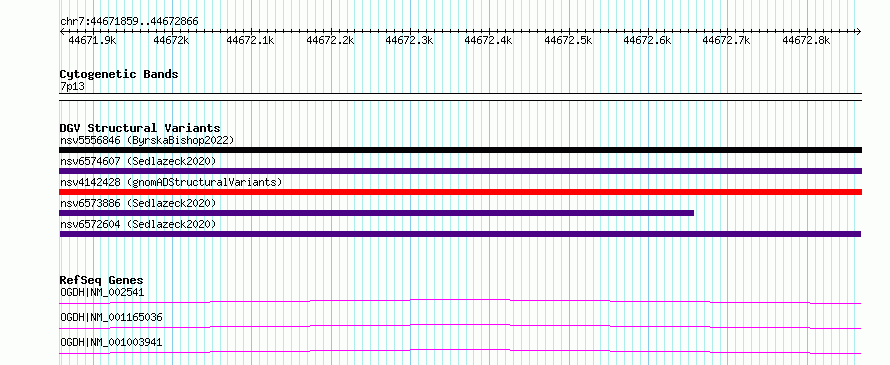Click ruler tick label 44672.1k
This screenshot has height=365, width=890.
click(250, 40)
